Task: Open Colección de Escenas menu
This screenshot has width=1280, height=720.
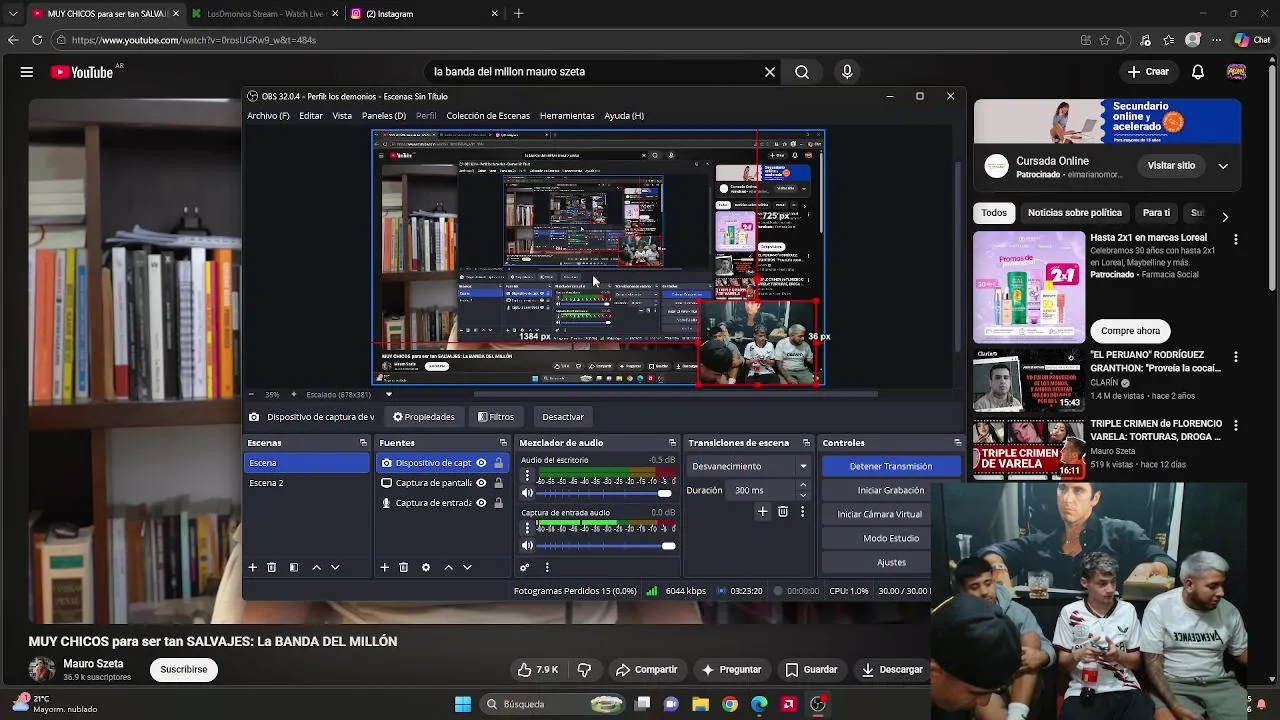Action: click(x=488, y=116)
